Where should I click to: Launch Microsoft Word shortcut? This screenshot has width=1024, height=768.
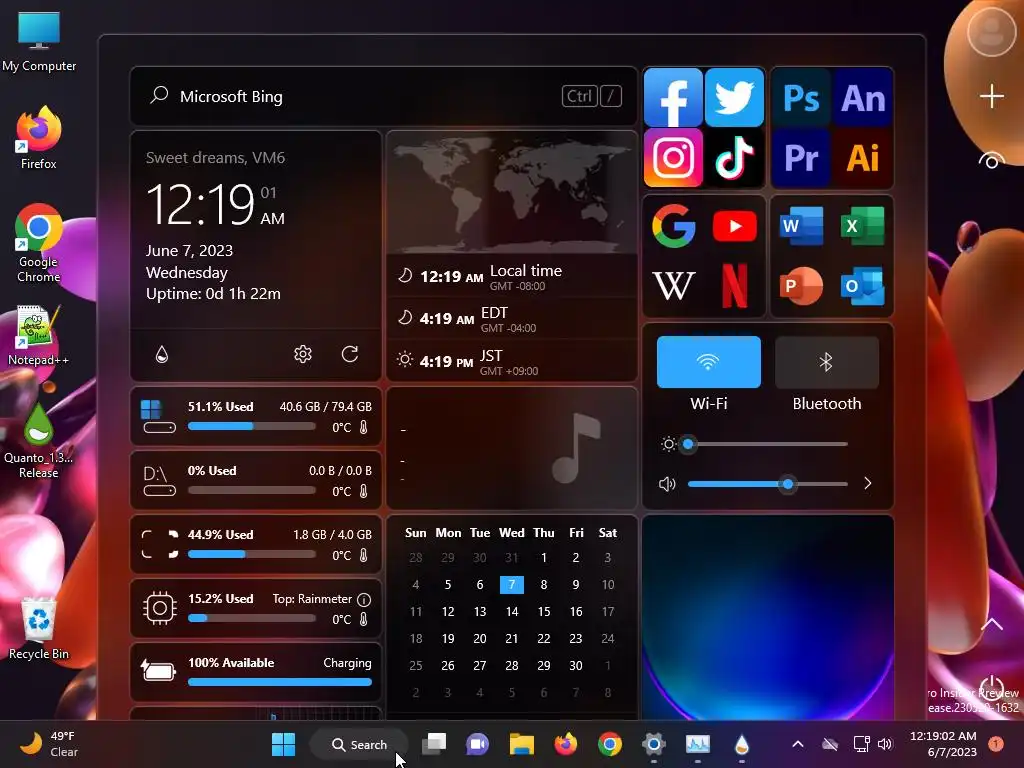pos(801,226)
